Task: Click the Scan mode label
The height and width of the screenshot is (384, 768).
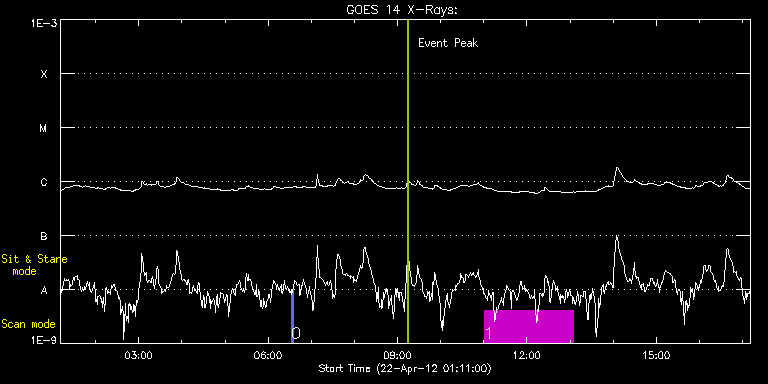Action: [28, 324]
